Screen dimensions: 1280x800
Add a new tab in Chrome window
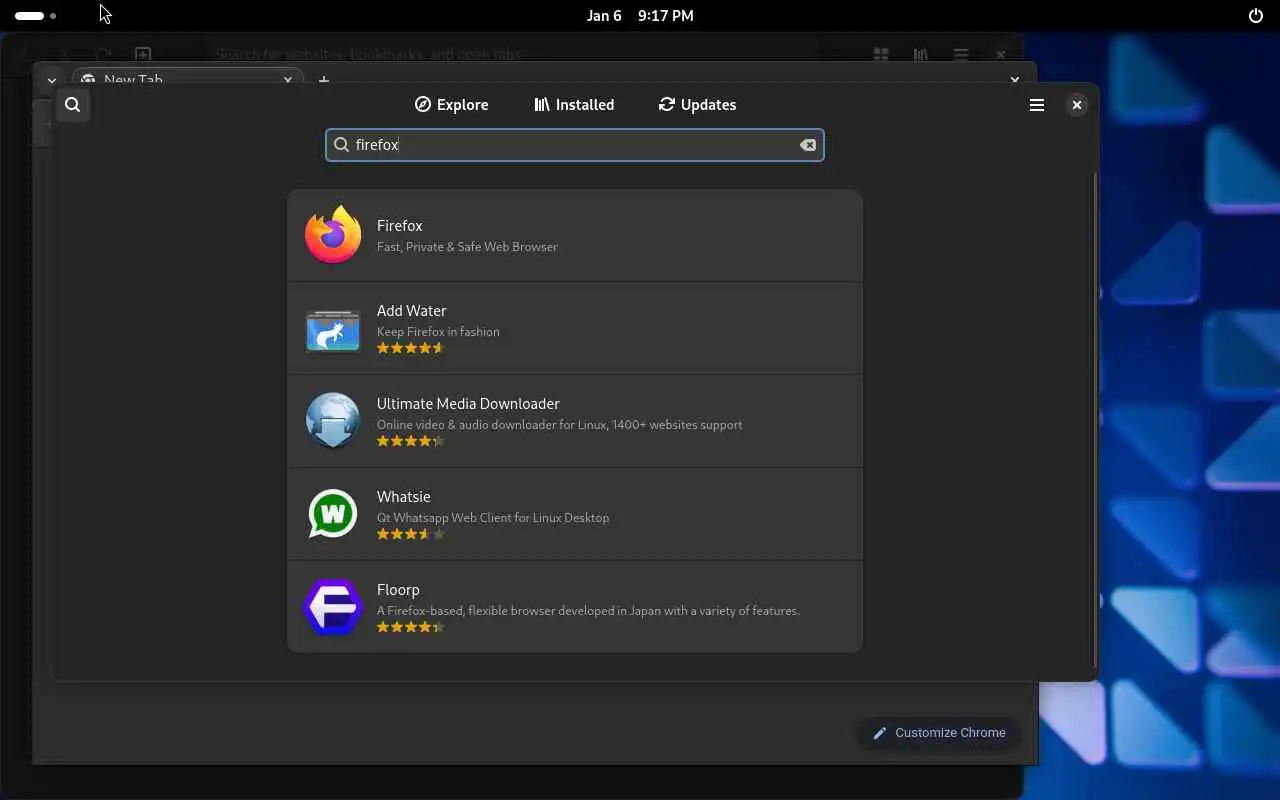coord(323,79)
